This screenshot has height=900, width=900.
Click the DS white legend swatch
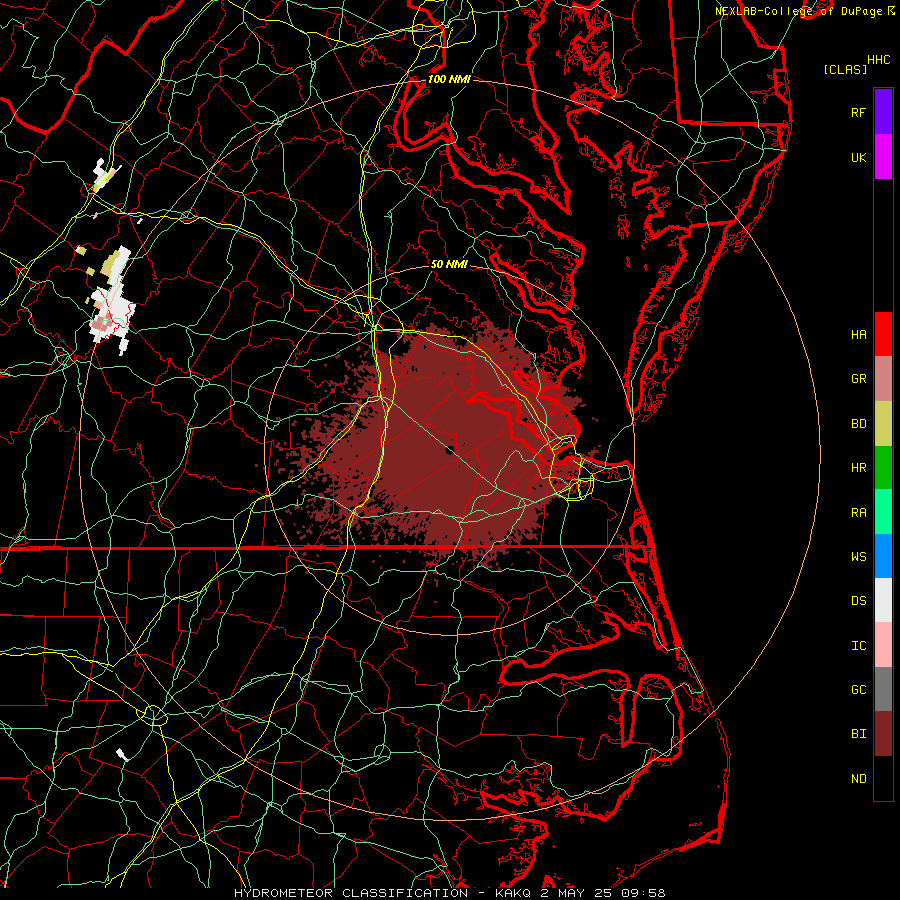coord(883,600)
